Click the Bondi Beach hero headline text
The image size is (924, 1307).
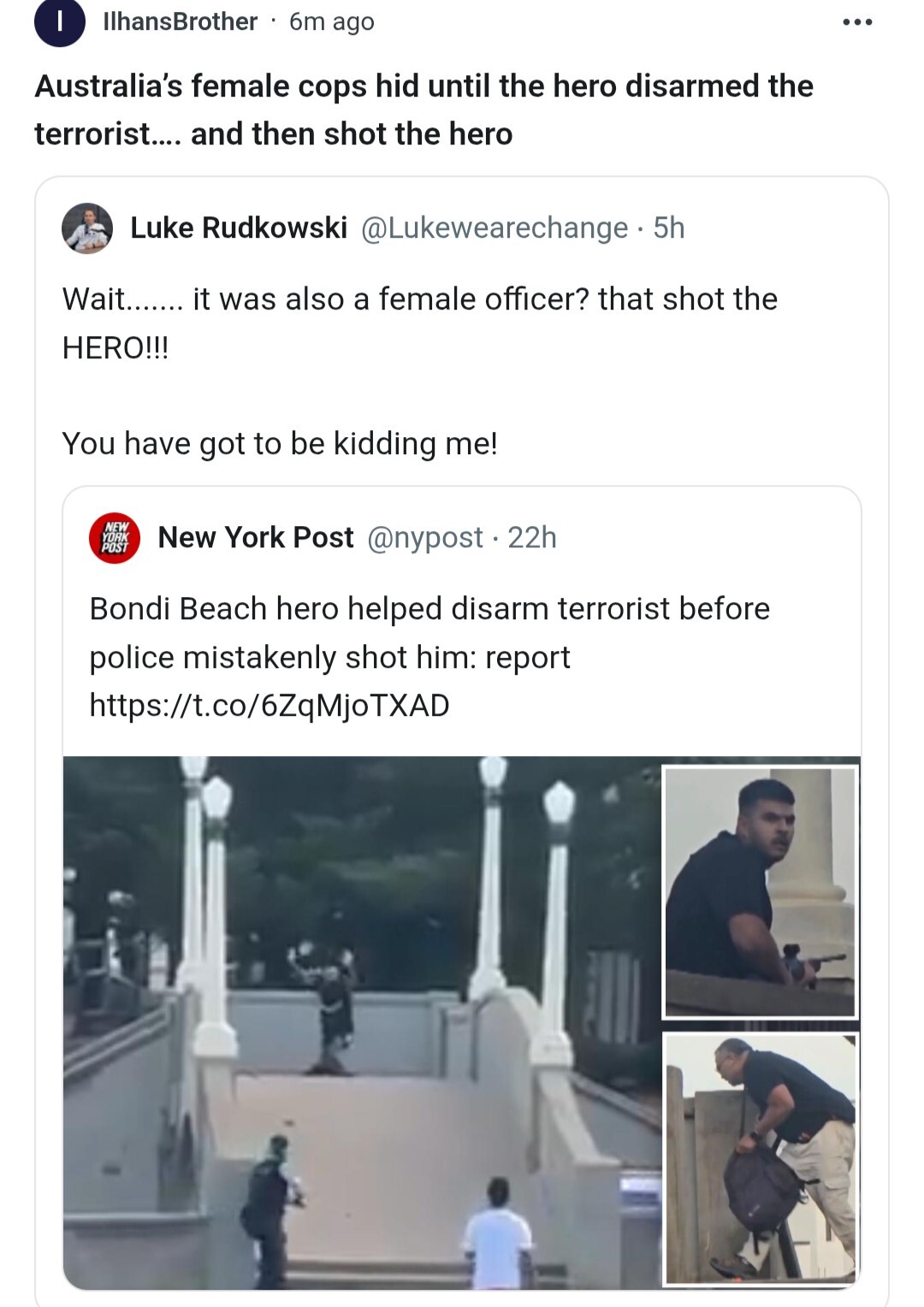[x=429, y=633]
